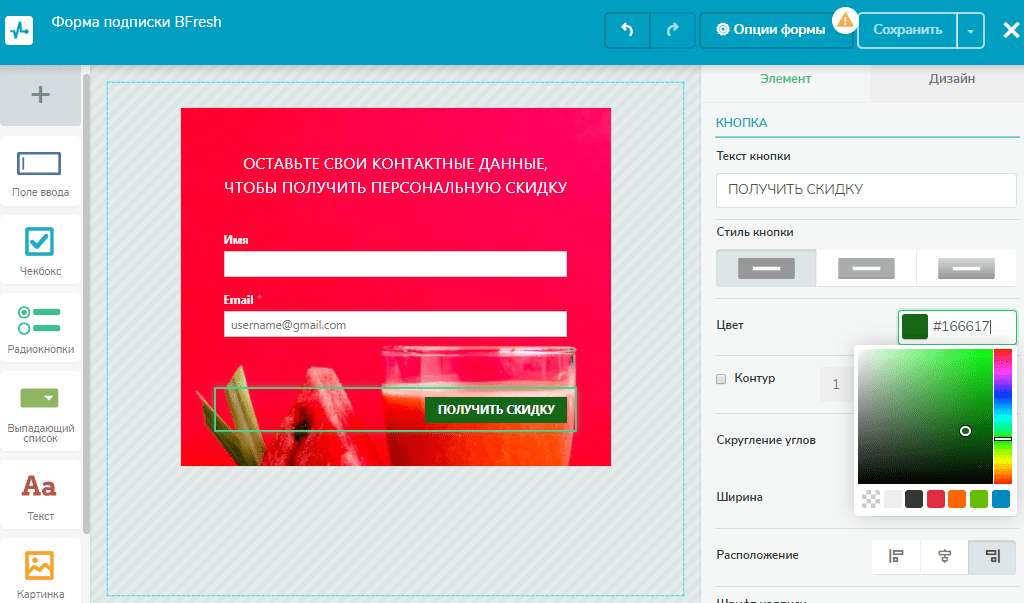Click inside the color saturation gradient area
Viewport: 1024px width, 603px height.
click(925, 416)
